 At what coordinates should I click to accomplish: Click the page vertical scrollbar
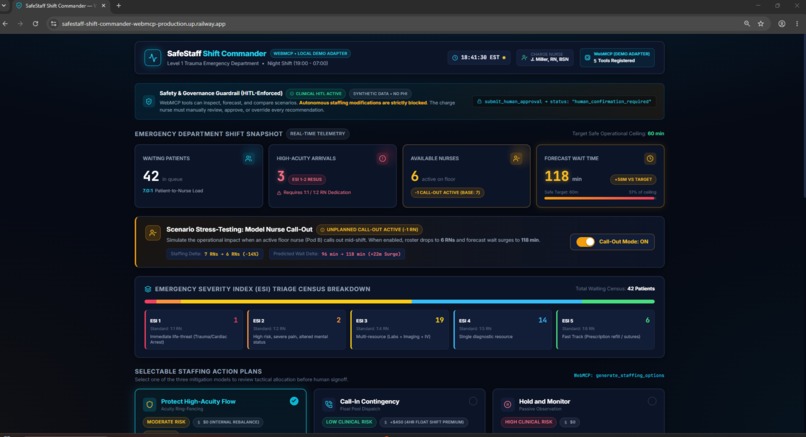click(x=803, y=118)
